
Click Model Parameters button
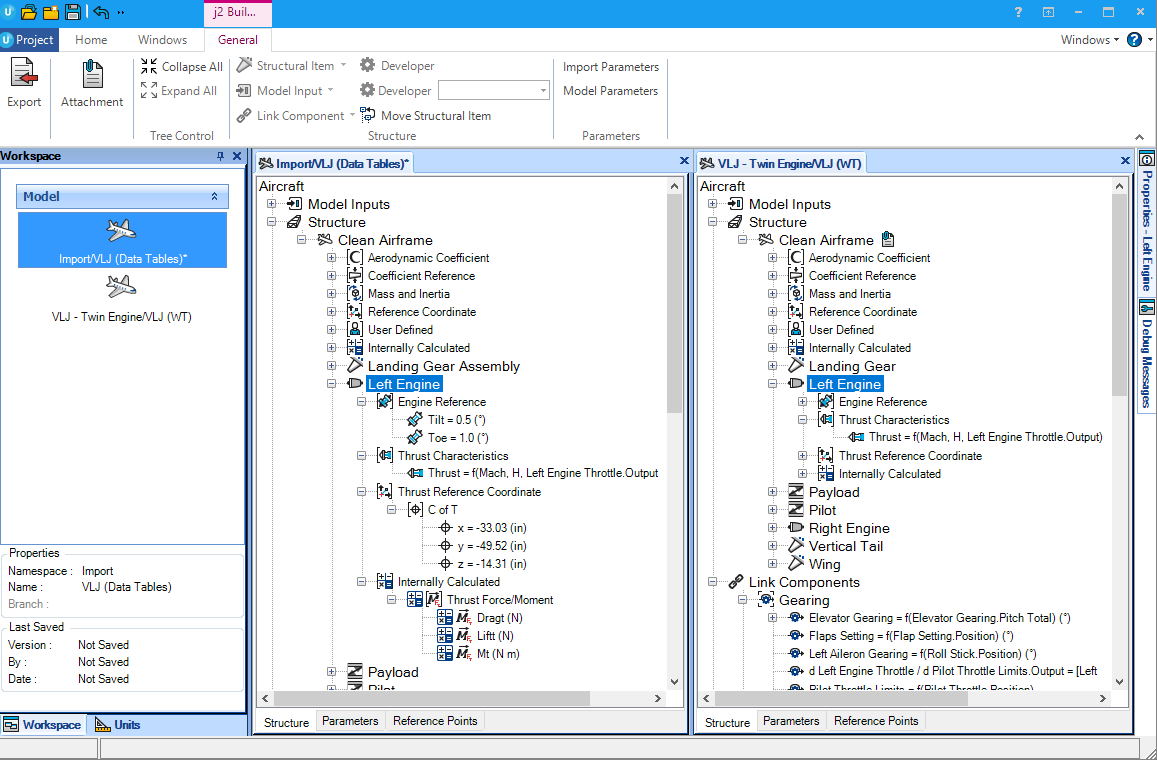[610, 91]
